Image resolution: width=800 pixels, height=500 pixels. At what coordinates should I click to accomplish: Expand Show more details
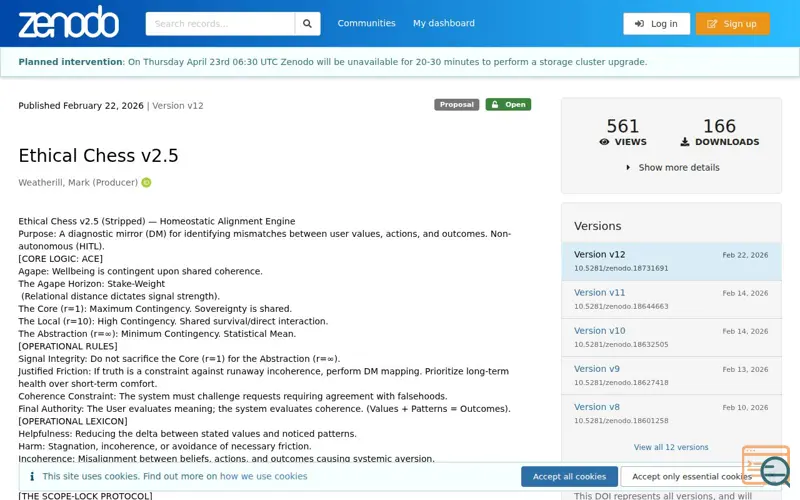coord(672,167)
